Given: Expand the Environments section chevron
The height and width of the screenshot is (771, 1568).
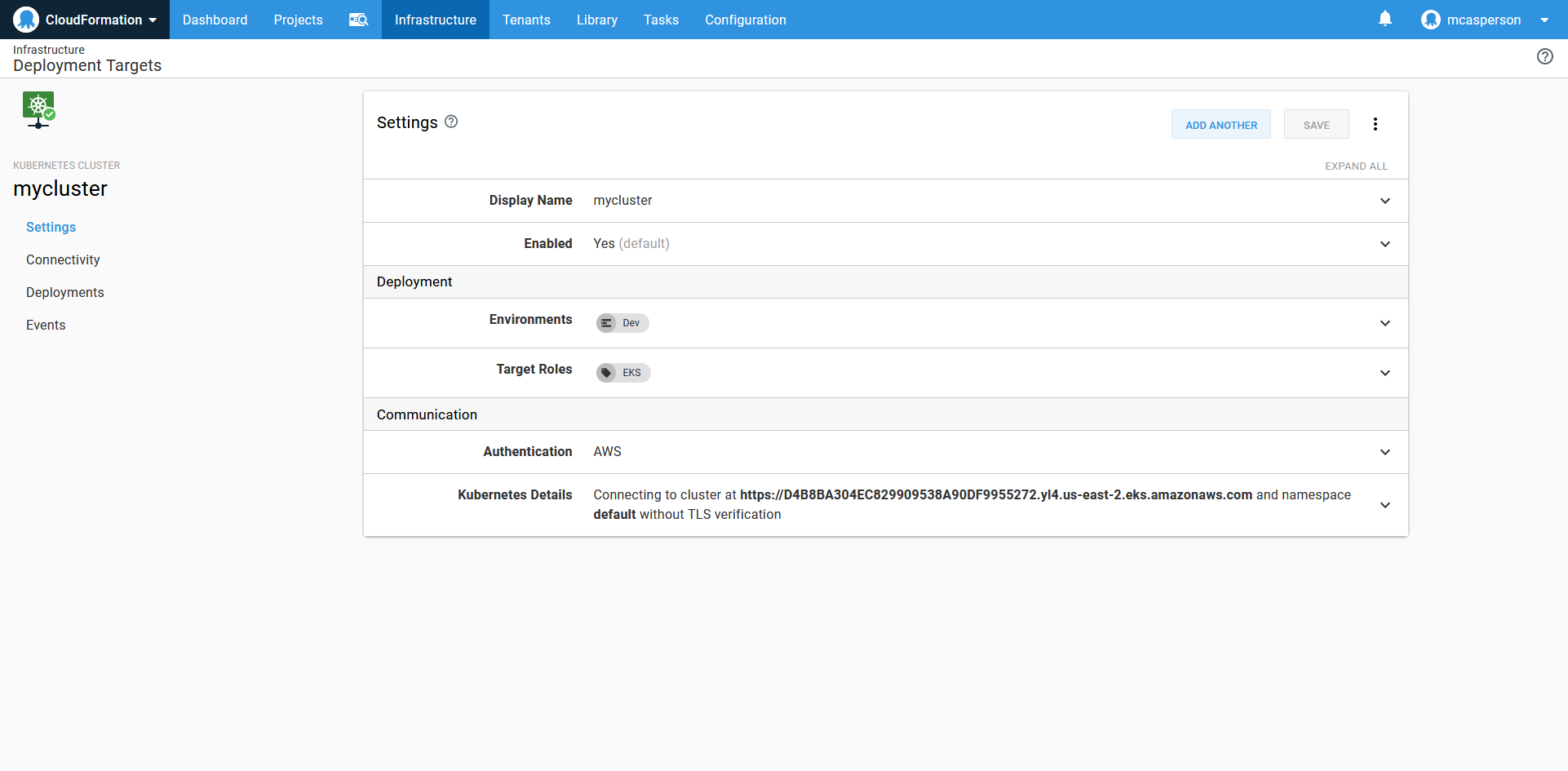Looking at the screenshot, I should [x=1384, y=323].
